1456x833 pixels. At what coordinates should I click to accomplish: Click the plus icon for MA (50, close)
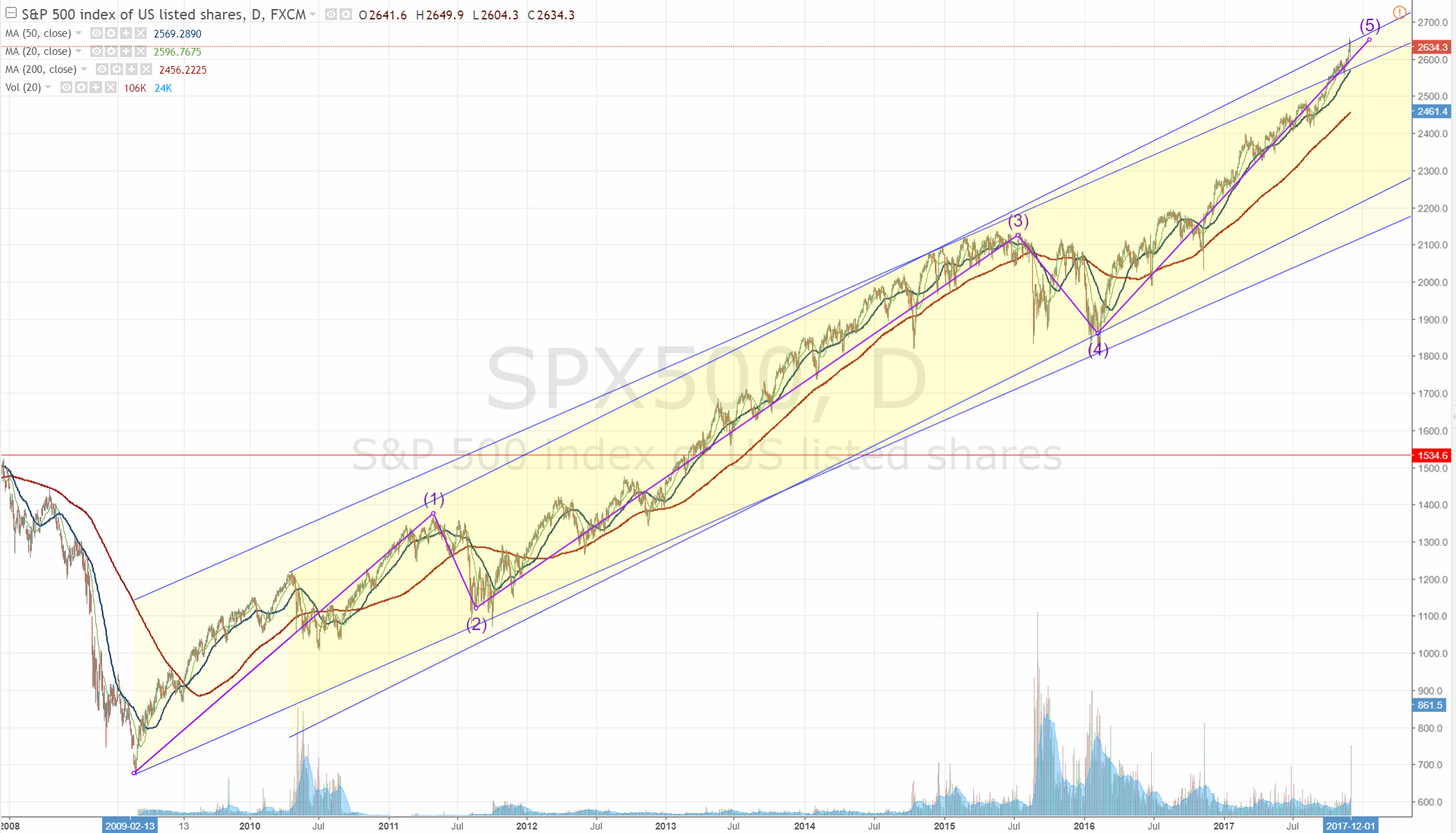click(x=126, y=33)
